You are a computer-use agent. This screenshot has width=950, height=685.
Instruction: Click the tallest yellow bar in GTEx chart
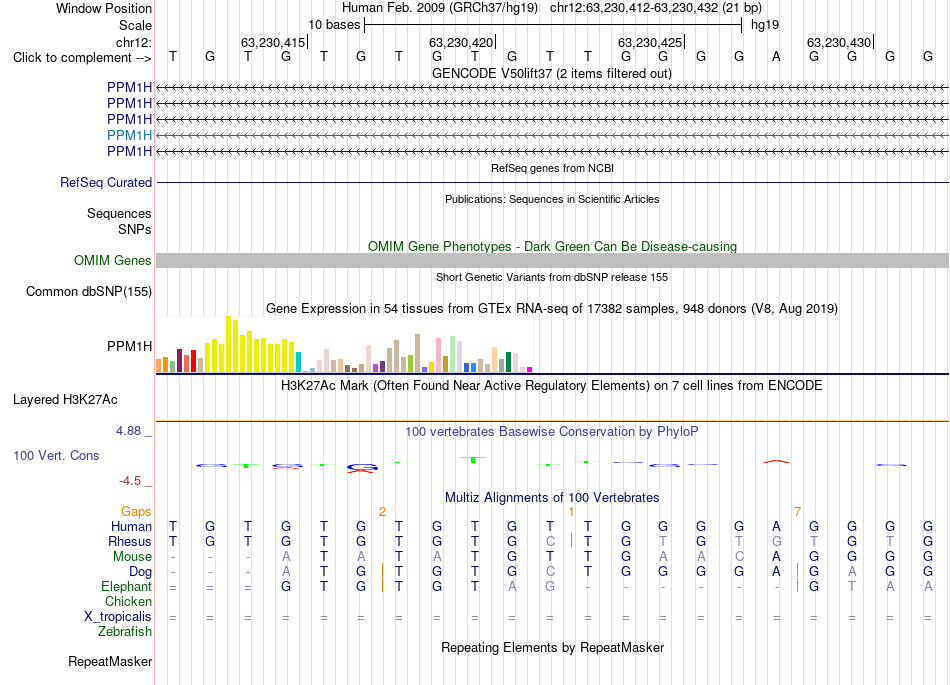point(228,344)
